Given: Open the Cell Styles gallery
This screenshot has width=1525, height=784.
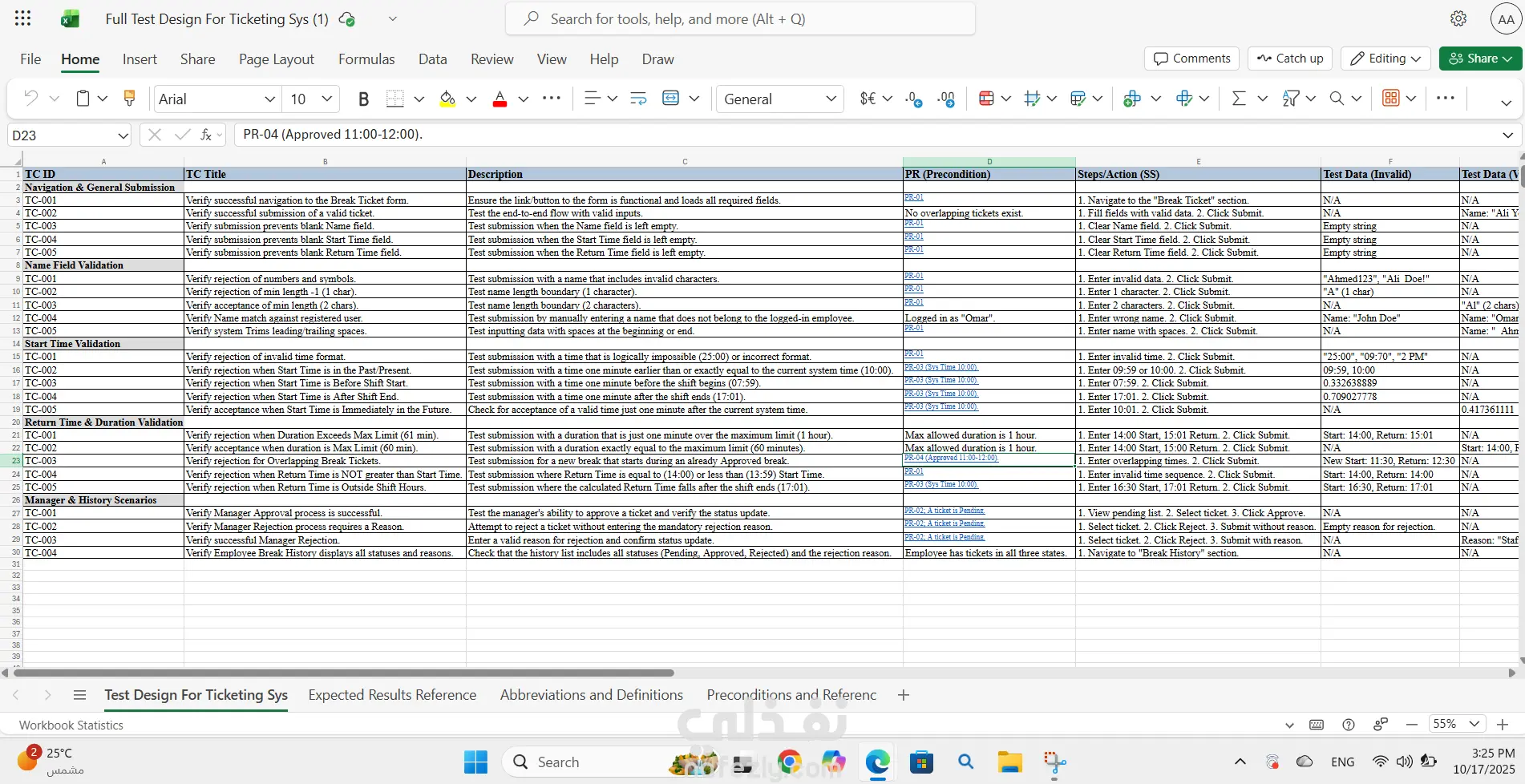Looking at the screenshot, I should (x=1078, y=99).
